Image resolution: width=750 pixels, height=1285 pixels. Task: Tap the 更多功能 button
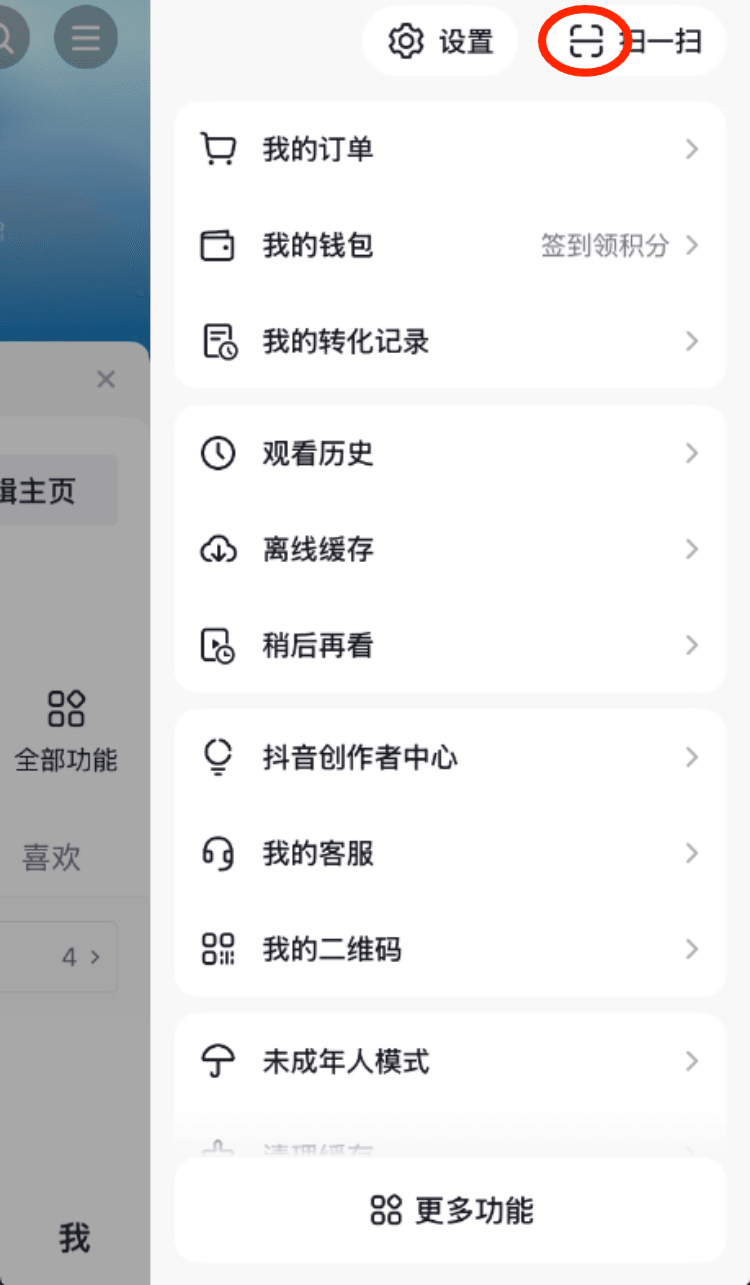[x=449, y=1210]
